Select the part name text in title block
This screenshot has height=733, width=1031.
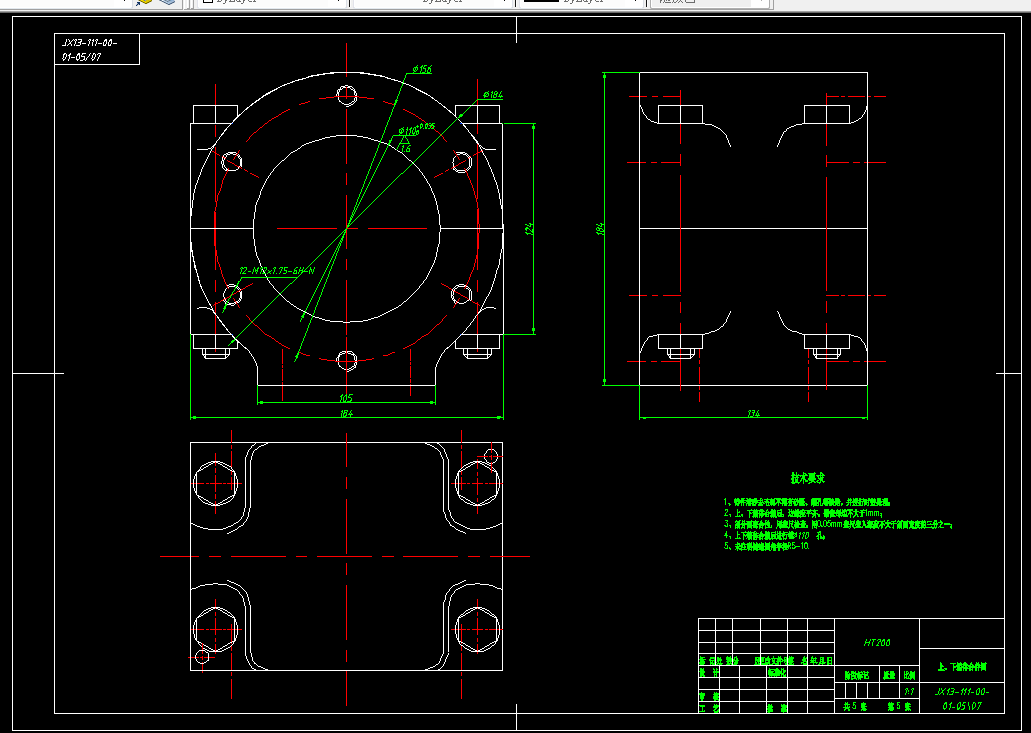point(962,667)
